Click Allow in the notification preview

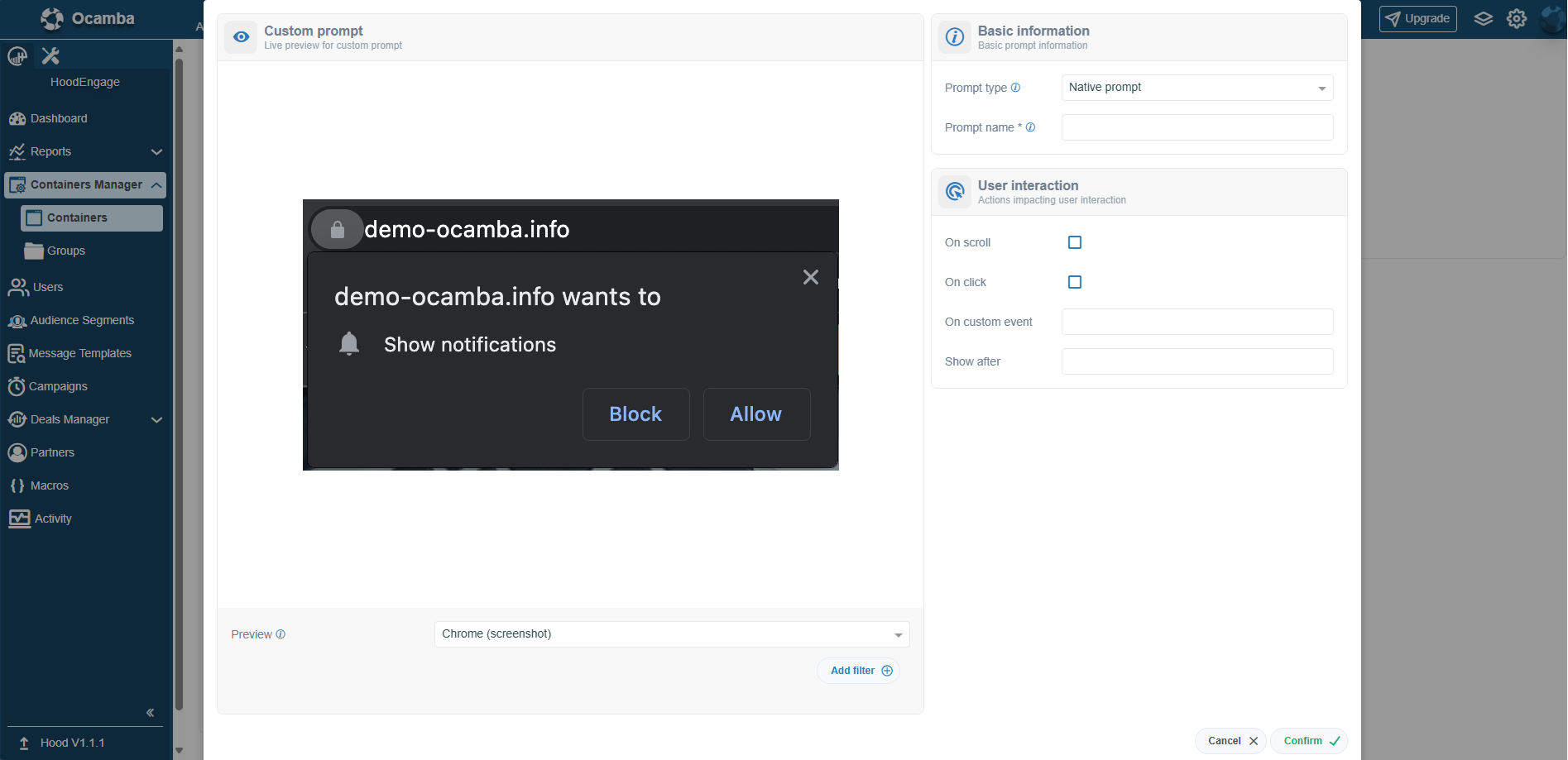756,414
